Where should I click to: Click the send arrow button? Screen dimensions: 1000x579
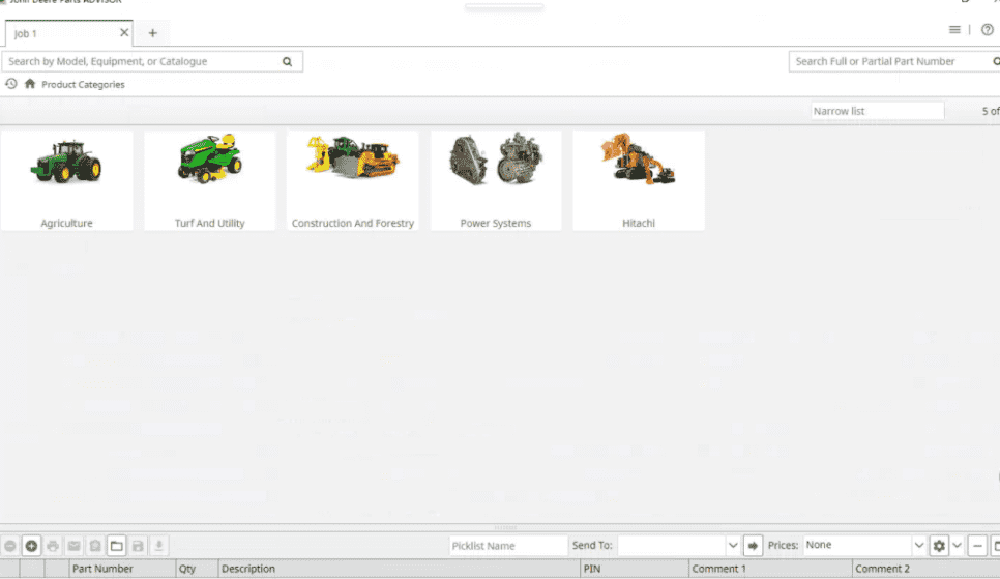[753, 546]
